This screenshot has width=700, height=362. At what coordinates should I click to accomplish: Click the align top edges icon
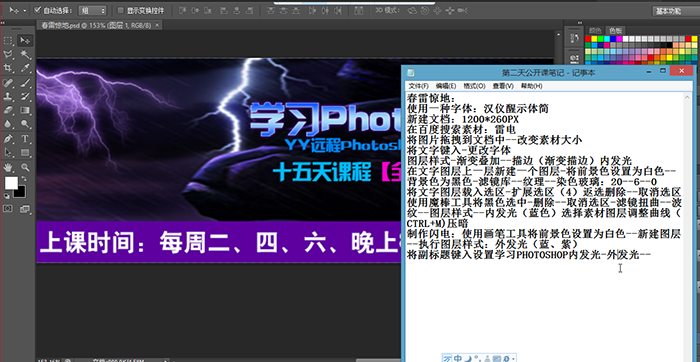click(x=183, y=10)
